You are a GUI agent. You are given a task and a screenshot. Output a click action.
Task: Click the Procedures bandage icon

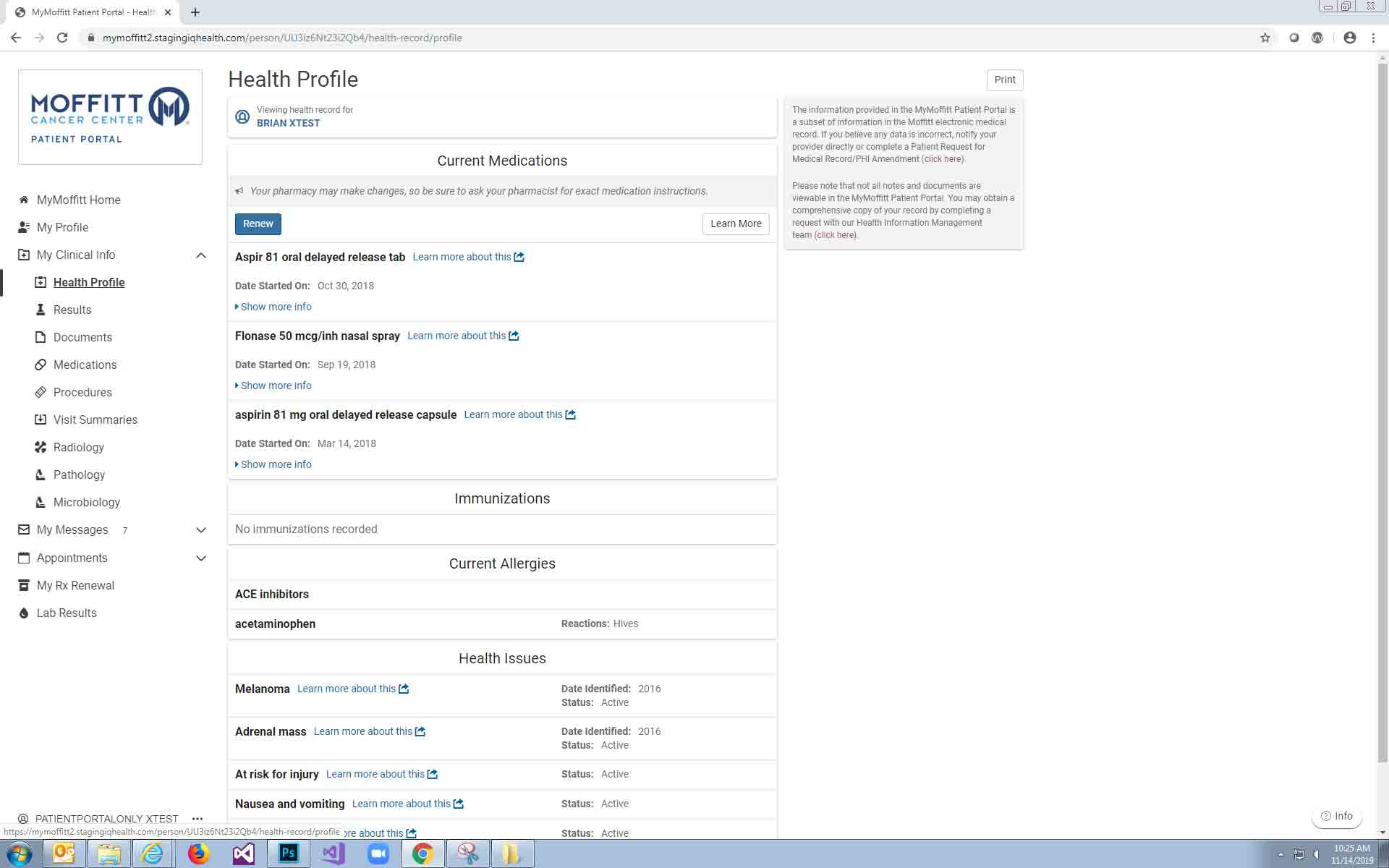pos(41,392)
